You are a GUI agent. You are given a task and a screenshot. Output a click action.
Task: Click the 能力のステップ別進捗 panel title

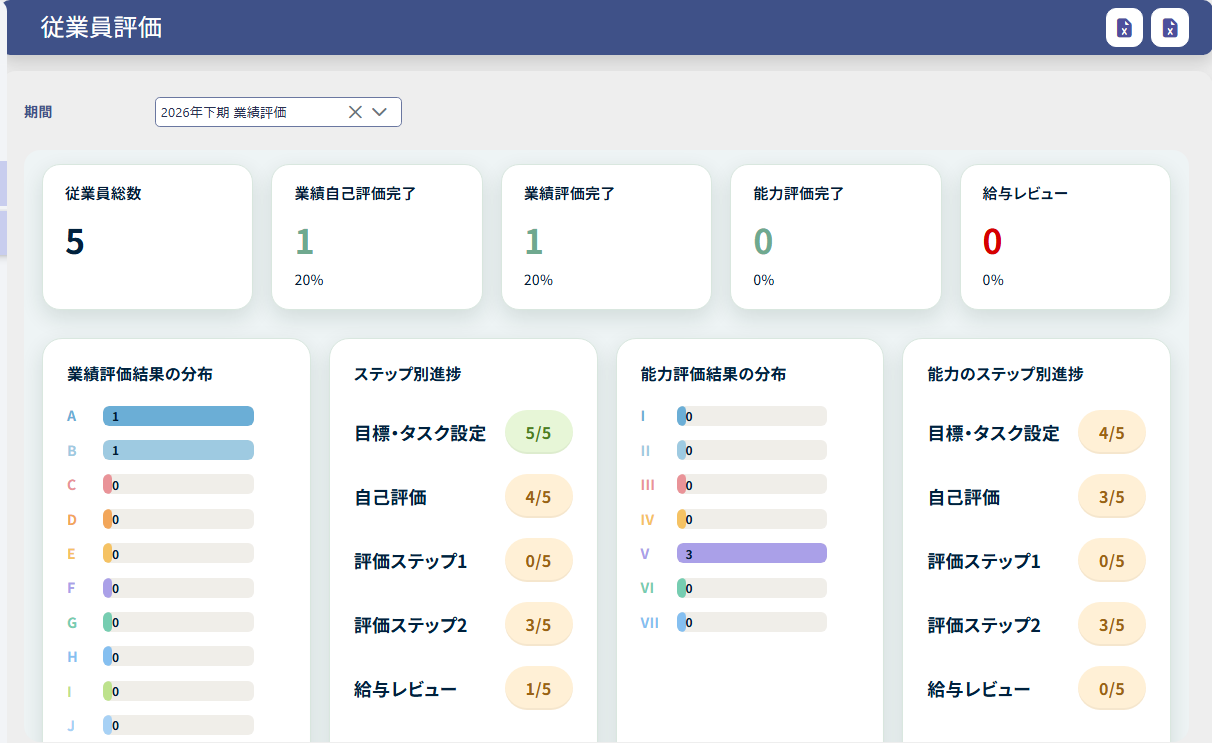1006,374
